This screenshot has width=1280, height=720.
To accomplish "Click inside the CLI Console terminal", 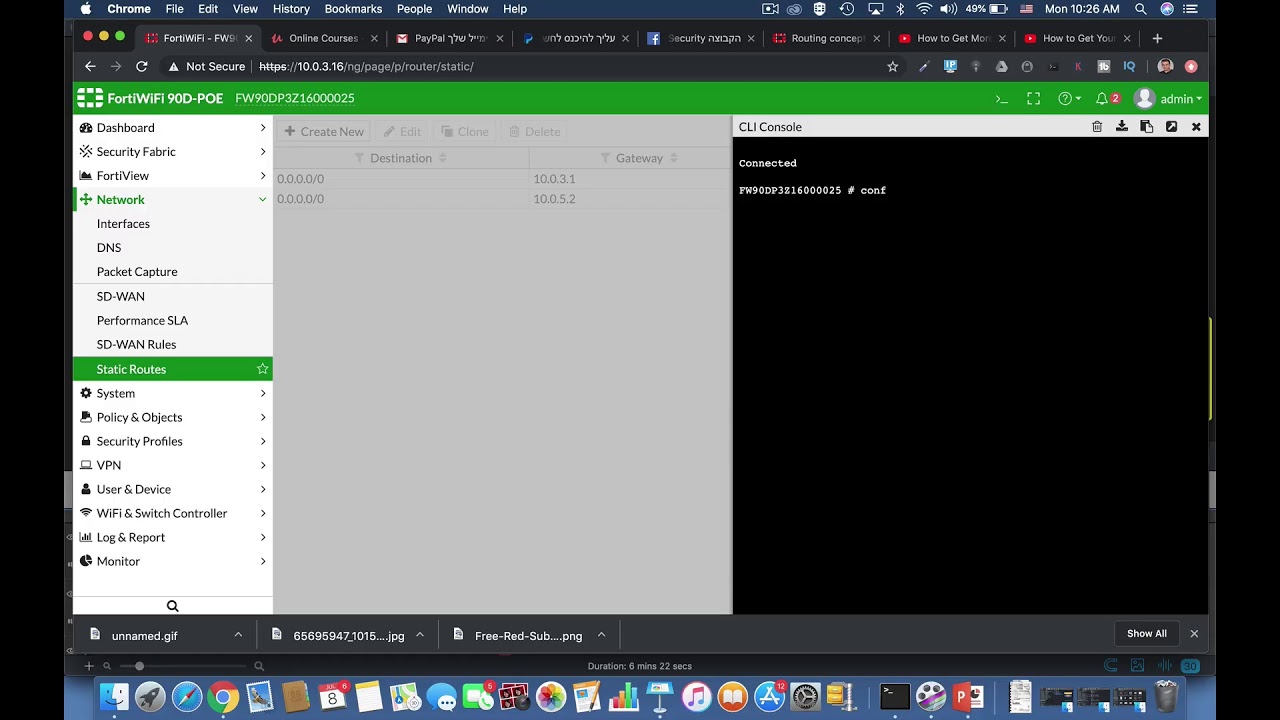I will point(970,376).
